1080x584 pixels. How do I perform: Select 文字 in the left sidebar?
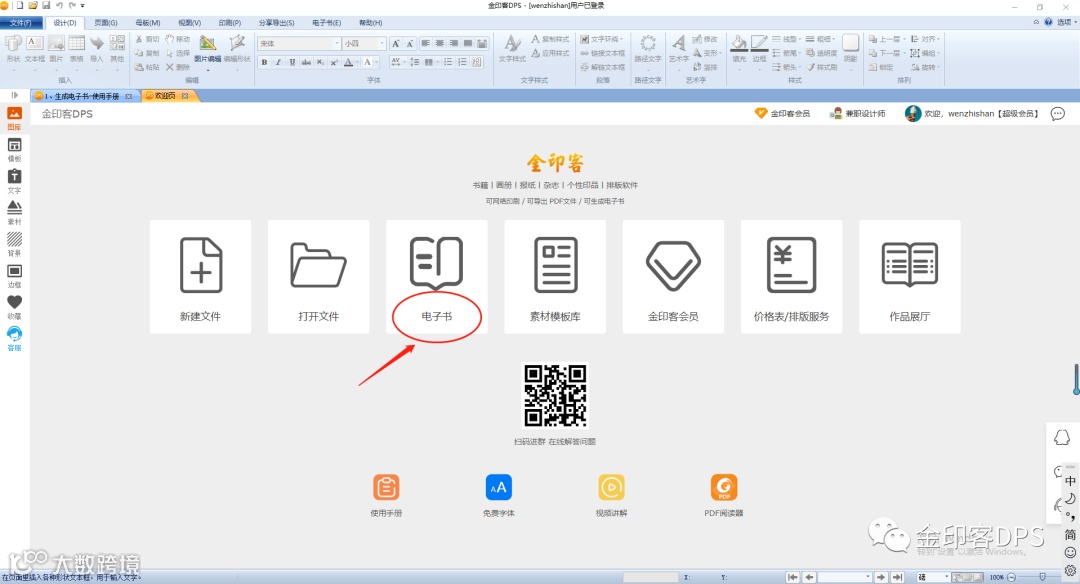pos(14,182)
